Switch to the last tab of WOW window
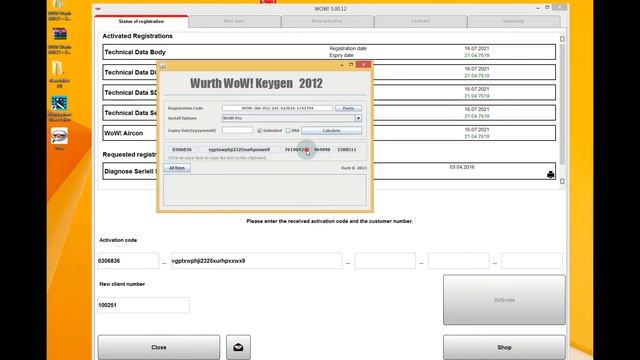The height and width of the screenshot is (360, 640). (513, 22)
